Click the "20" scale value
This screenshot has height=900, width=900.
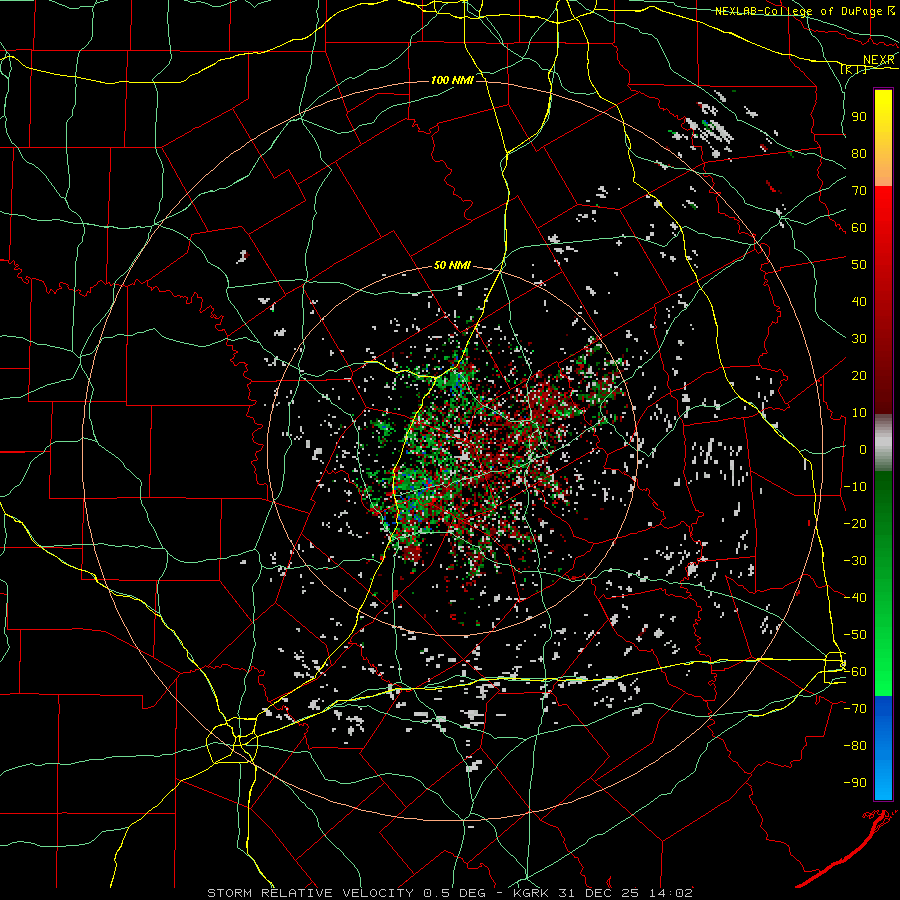click(x=859, y=375)
